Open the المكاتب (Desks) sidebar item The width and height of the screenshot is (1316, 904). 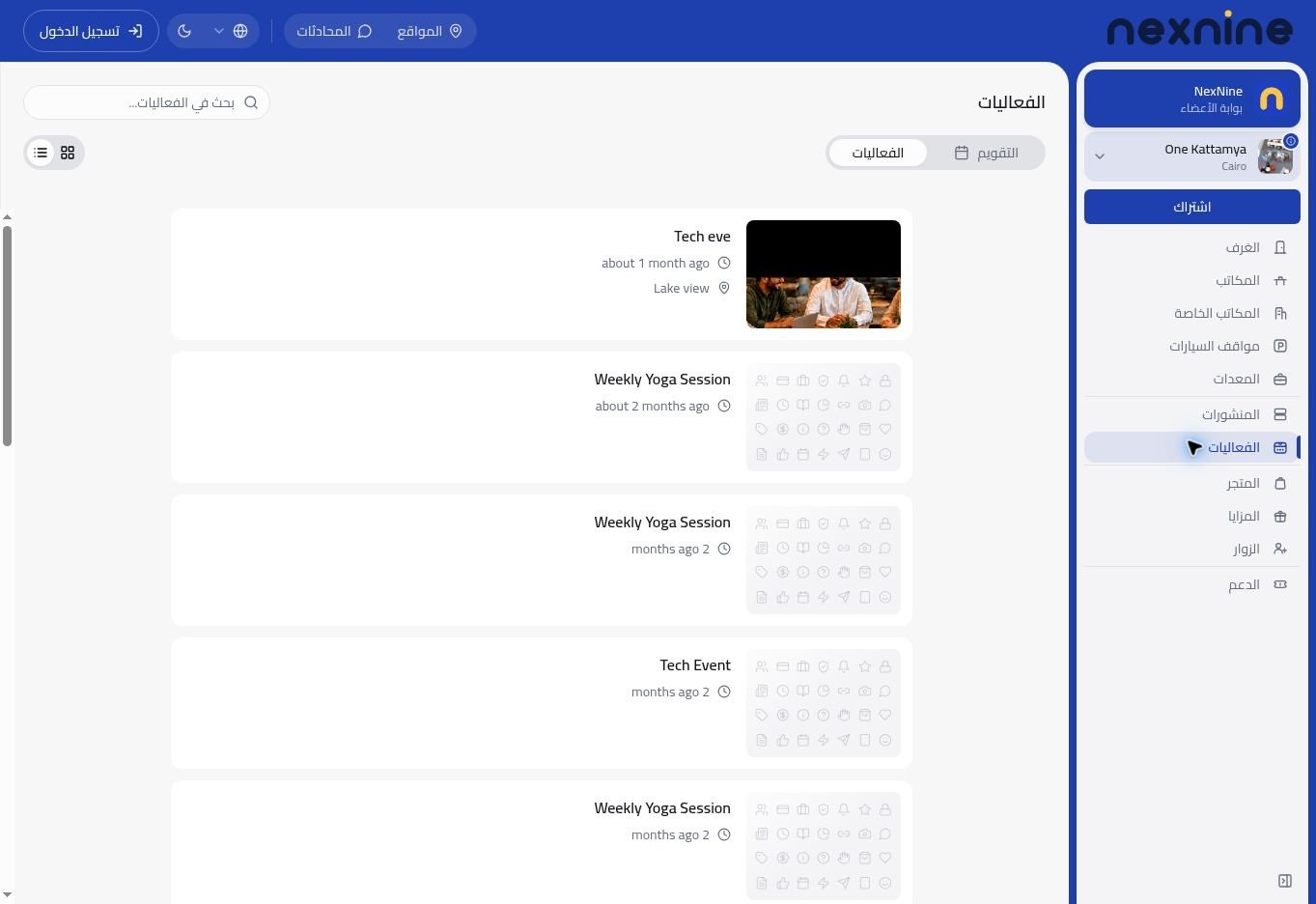[x=1192, y=280]
